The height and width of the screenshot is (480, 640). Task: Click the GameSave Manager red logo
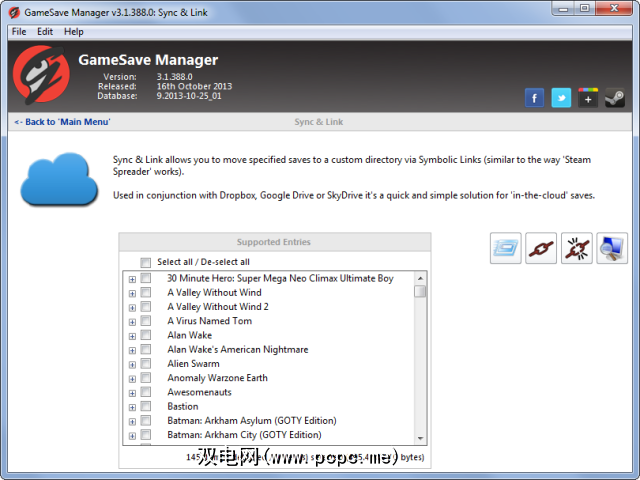pos(41,74)
